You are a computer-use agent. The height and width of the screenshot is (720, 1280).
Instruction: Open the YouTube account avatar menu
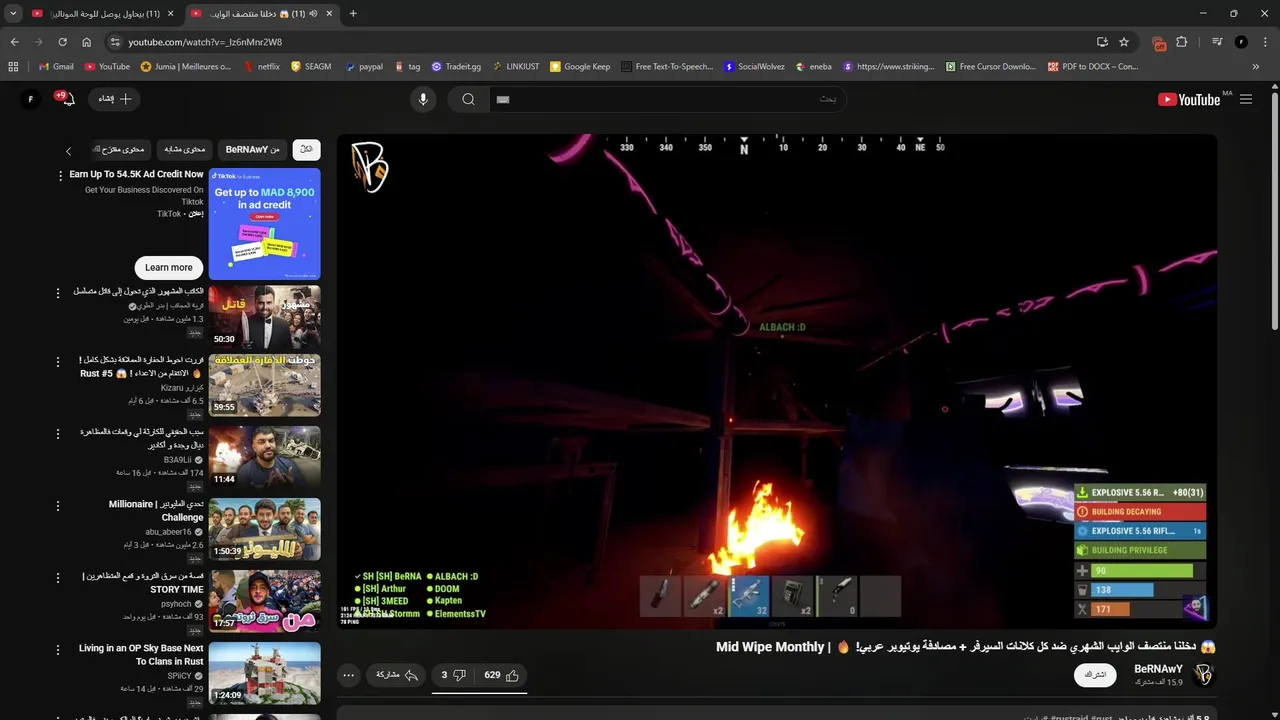[30, 99]
